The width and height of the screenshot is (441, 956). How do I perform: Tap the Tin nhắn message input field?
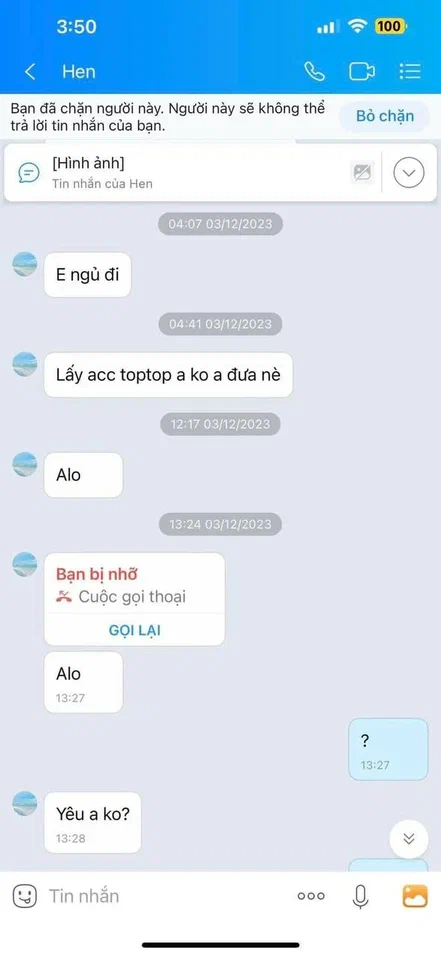pos(165,896)
